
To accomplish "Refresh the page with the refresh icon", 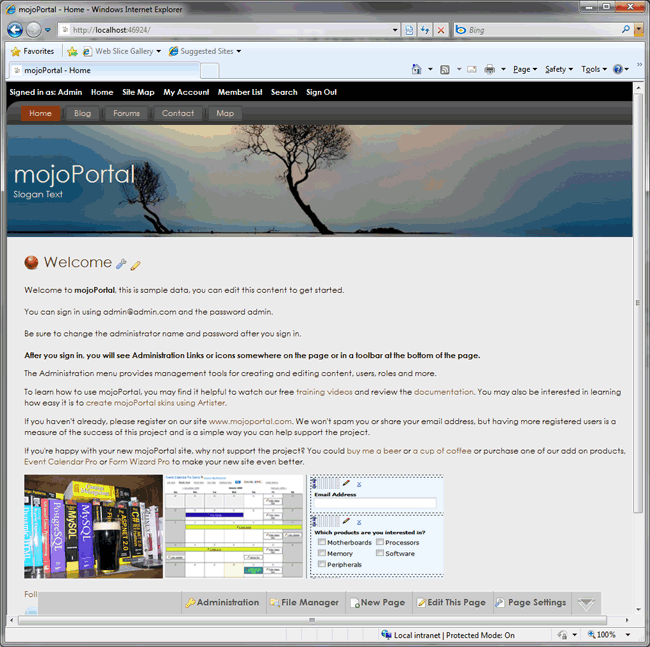I will [x=425, y=30].
